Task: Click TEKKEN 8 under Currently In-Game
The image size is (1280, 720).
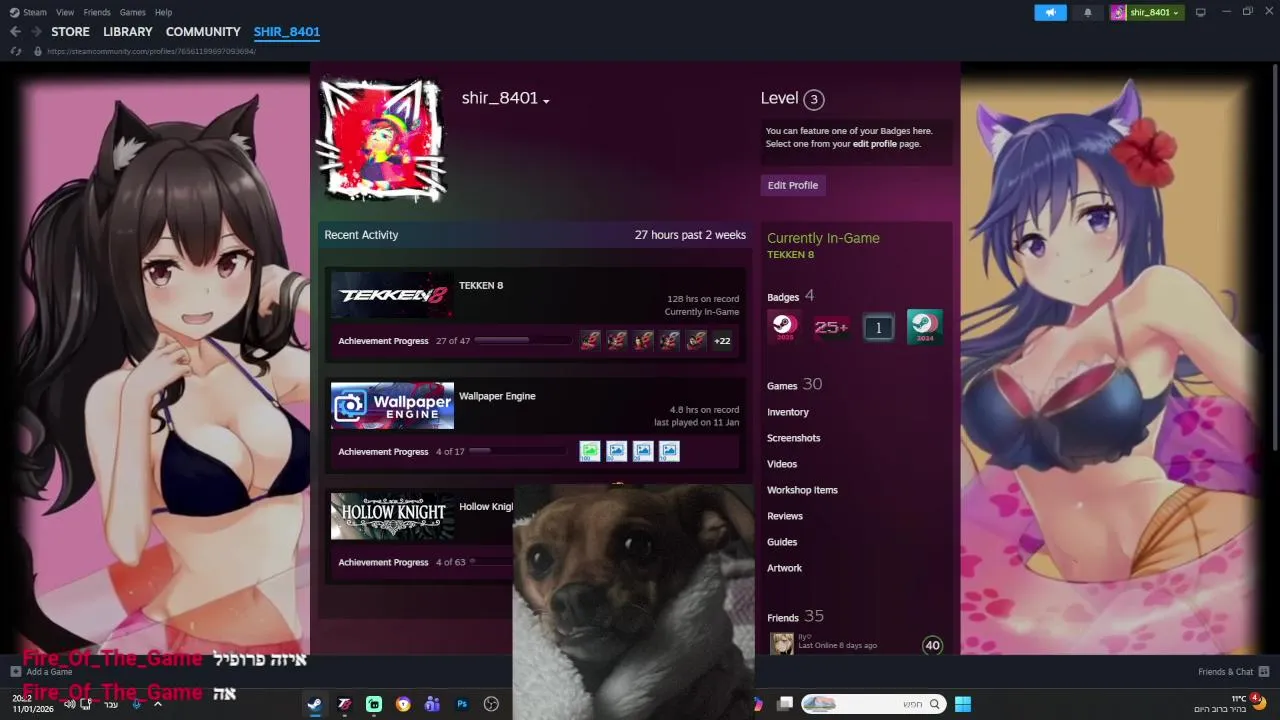Action: 790,255
